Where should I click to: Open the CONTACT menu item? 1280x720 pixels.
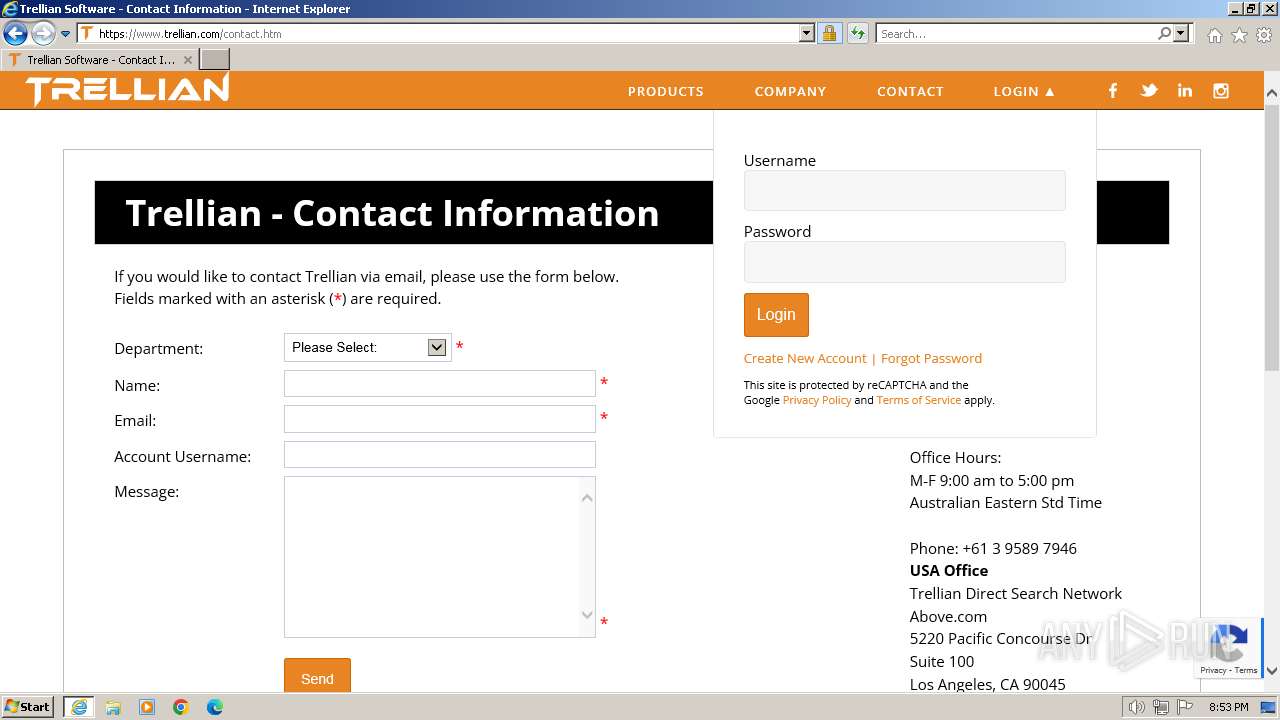coord(910,91)
